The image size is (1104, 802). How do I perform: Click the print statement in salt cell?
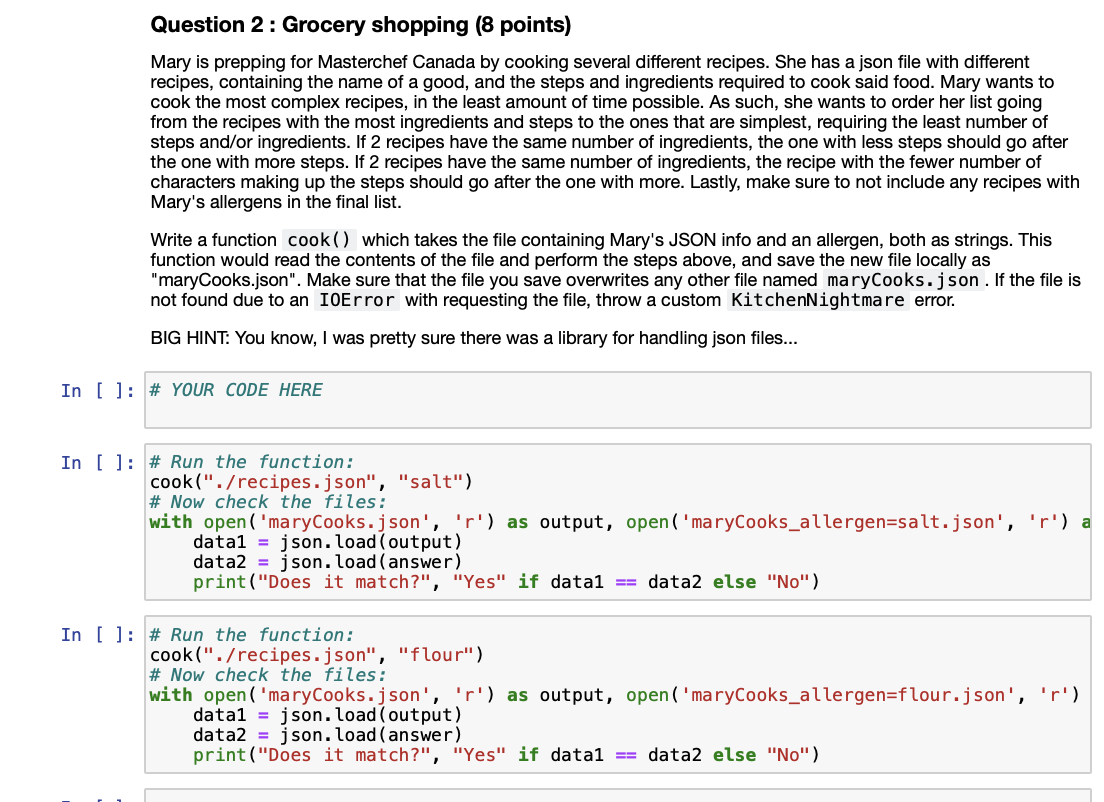506,582
